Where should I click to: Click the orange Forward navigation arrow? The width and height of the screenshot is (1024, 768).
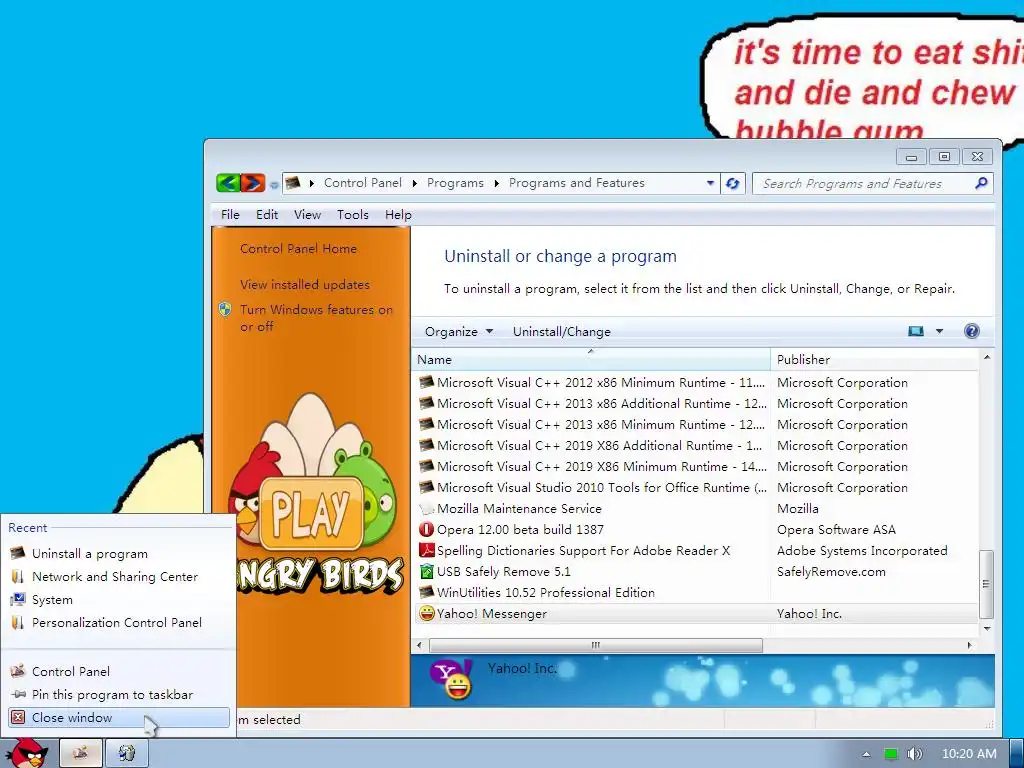tap(253, 183)
